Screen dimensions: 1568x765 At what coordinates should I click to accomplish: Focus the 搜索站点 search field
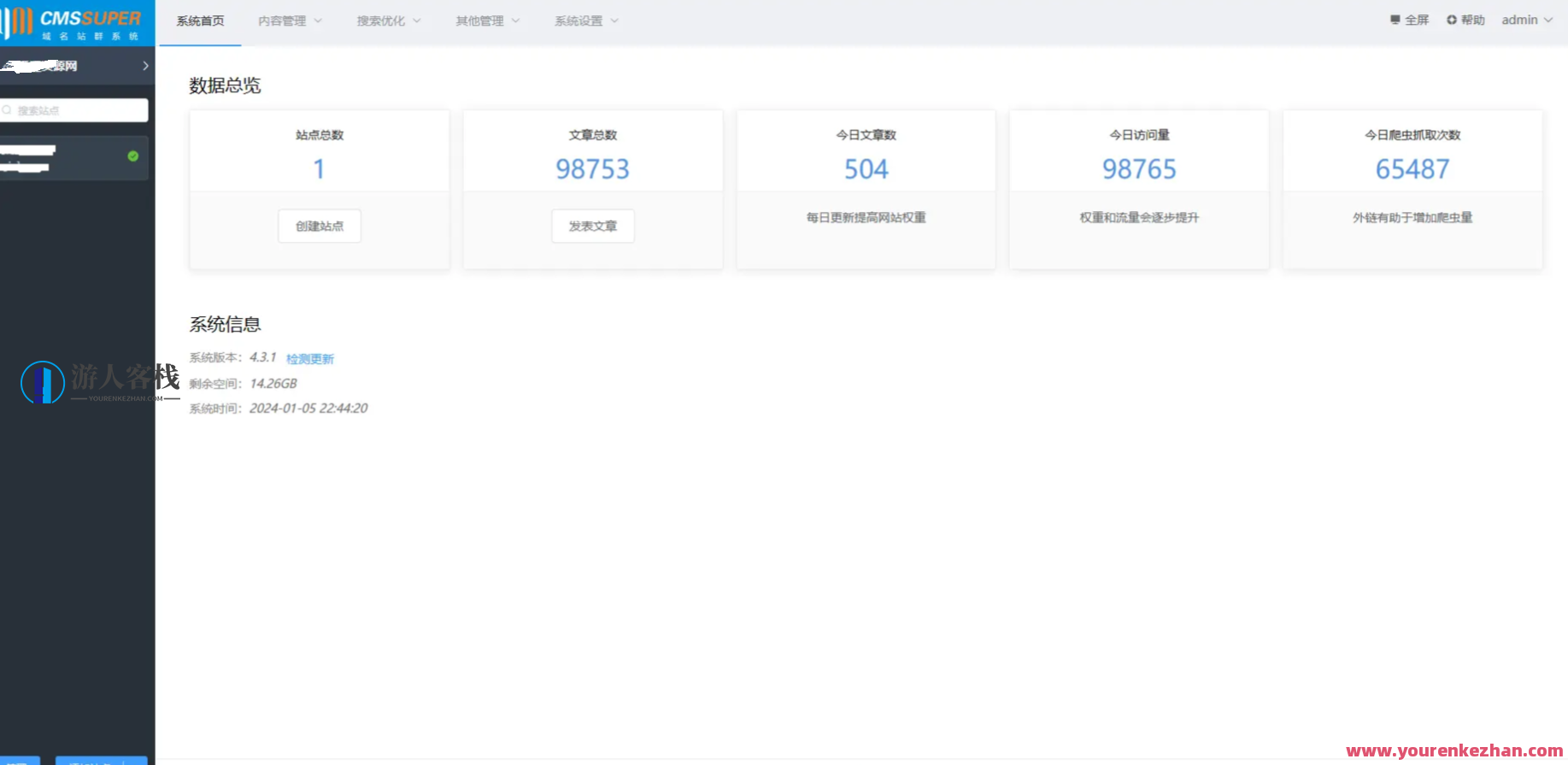pyautogui.click(x=79, y=110)
